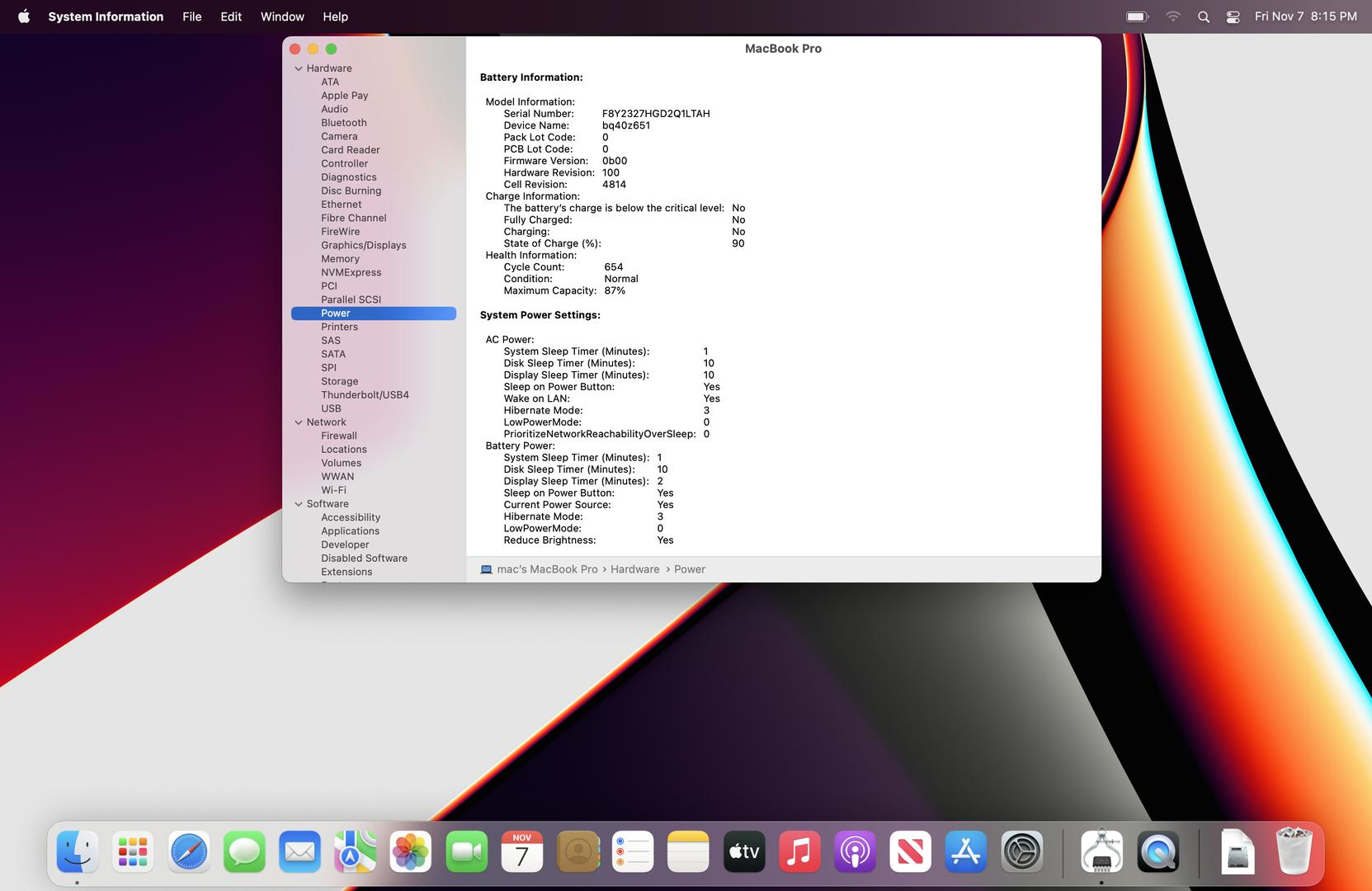Image resolution: width=1372 pixels, height=891 pixels.
Task: Click mac's MacBook Pro in path bar
Action: pos(546,569)
